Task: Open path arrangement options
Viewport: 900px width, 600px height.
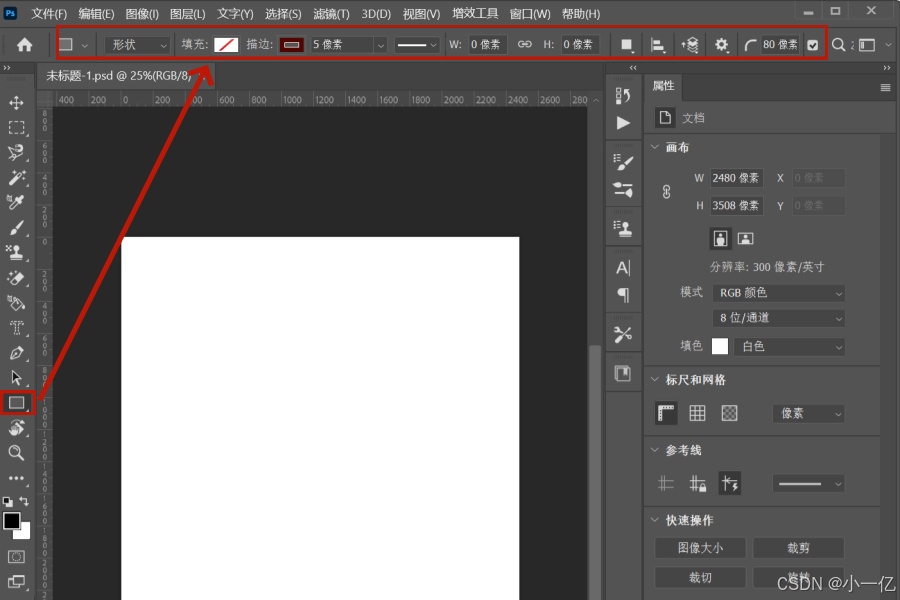Action: point(689,45)
